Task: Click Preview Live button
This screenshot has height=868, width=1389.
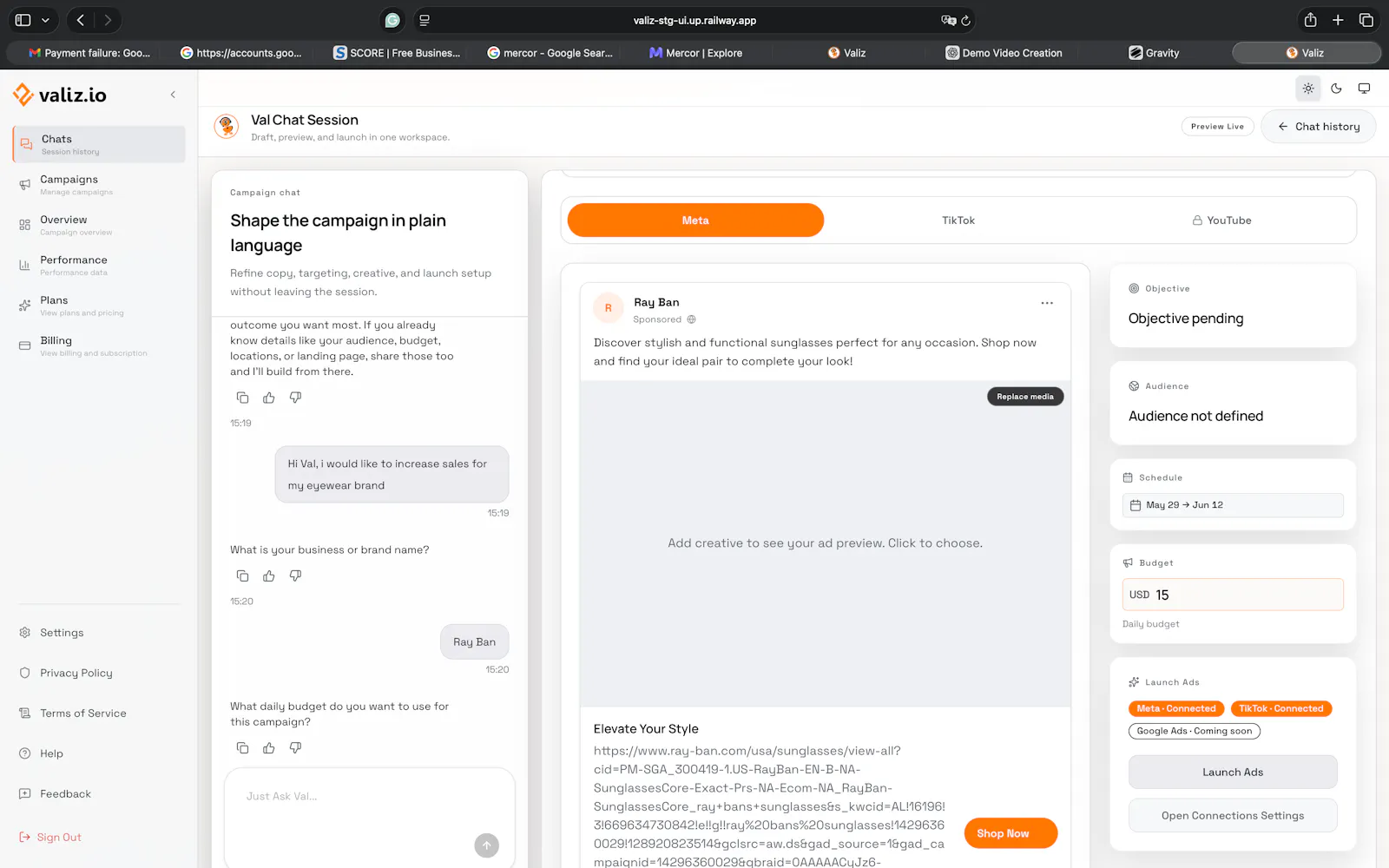Action: [1217, 127]
